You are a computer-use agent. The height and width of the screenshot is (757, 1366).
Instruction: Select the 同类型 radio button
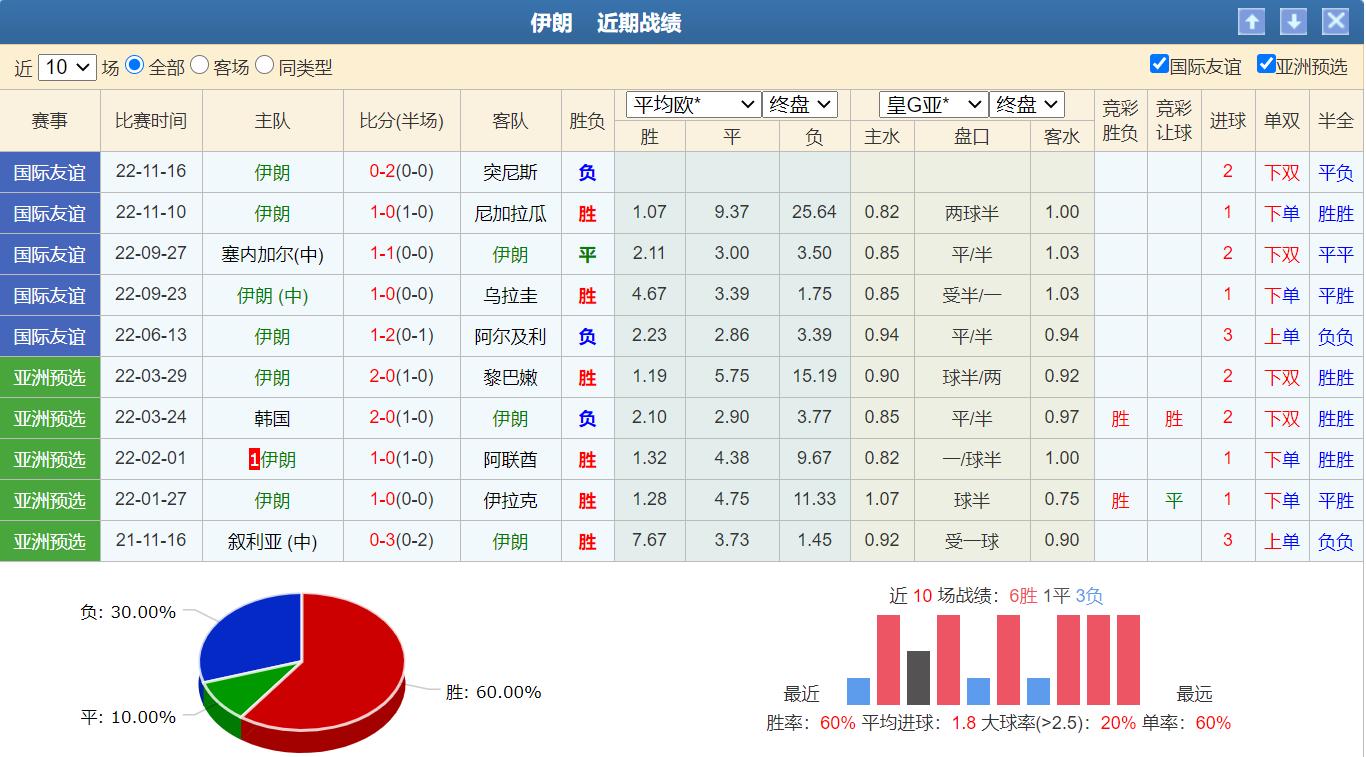(265, 65)
